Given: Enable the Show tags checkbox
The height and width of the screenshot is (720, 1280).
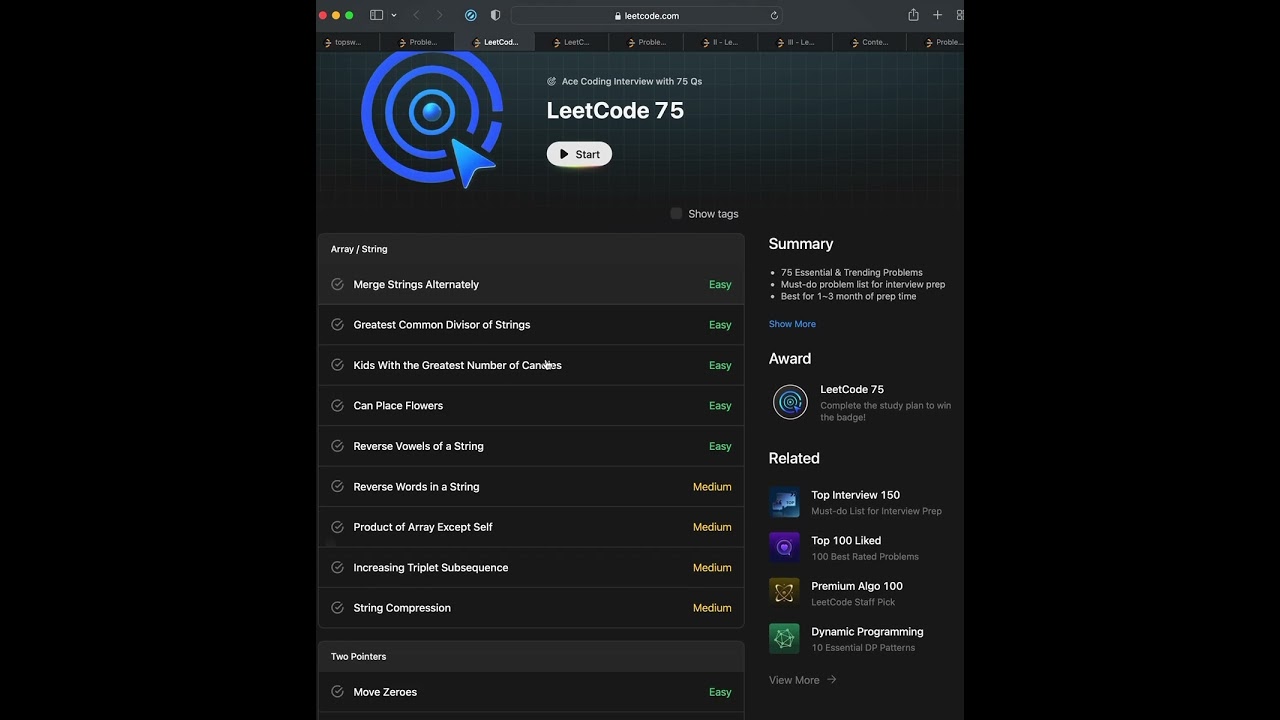Looking at the screenshot, I should click(676, 213).
